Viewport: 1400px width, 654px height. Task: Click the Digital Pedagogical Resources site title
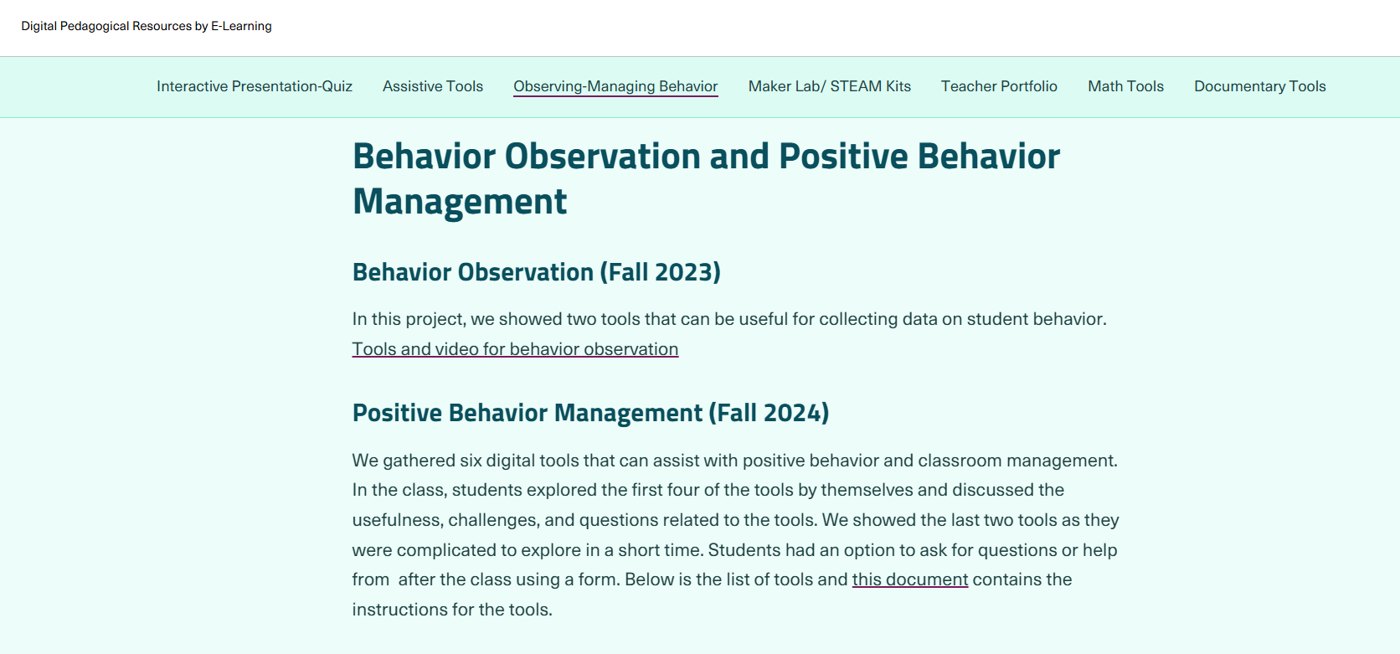point(146,26)
